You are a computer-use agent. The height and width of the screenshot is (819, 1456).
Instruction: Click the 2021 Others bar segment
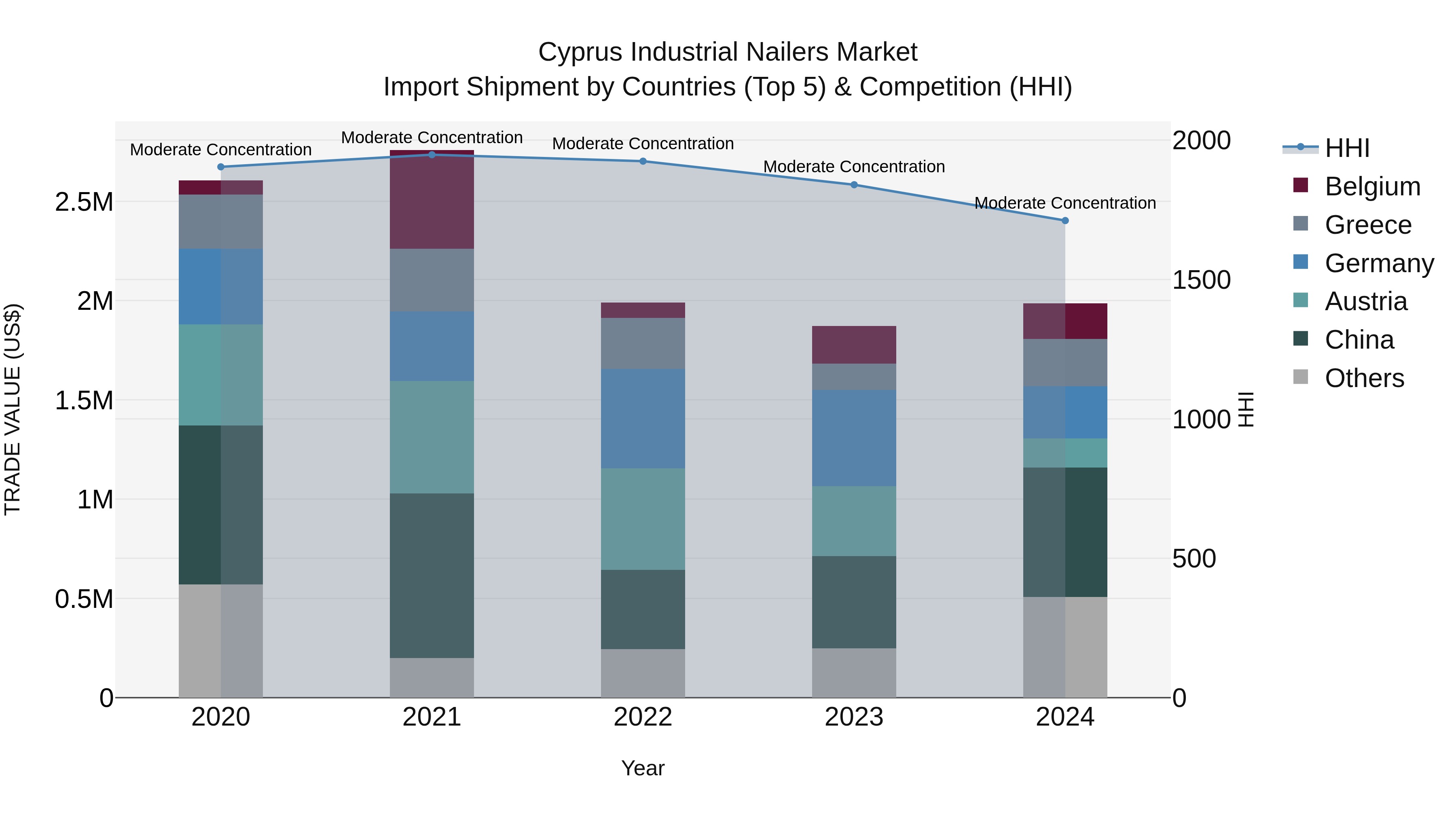point(432,678)
